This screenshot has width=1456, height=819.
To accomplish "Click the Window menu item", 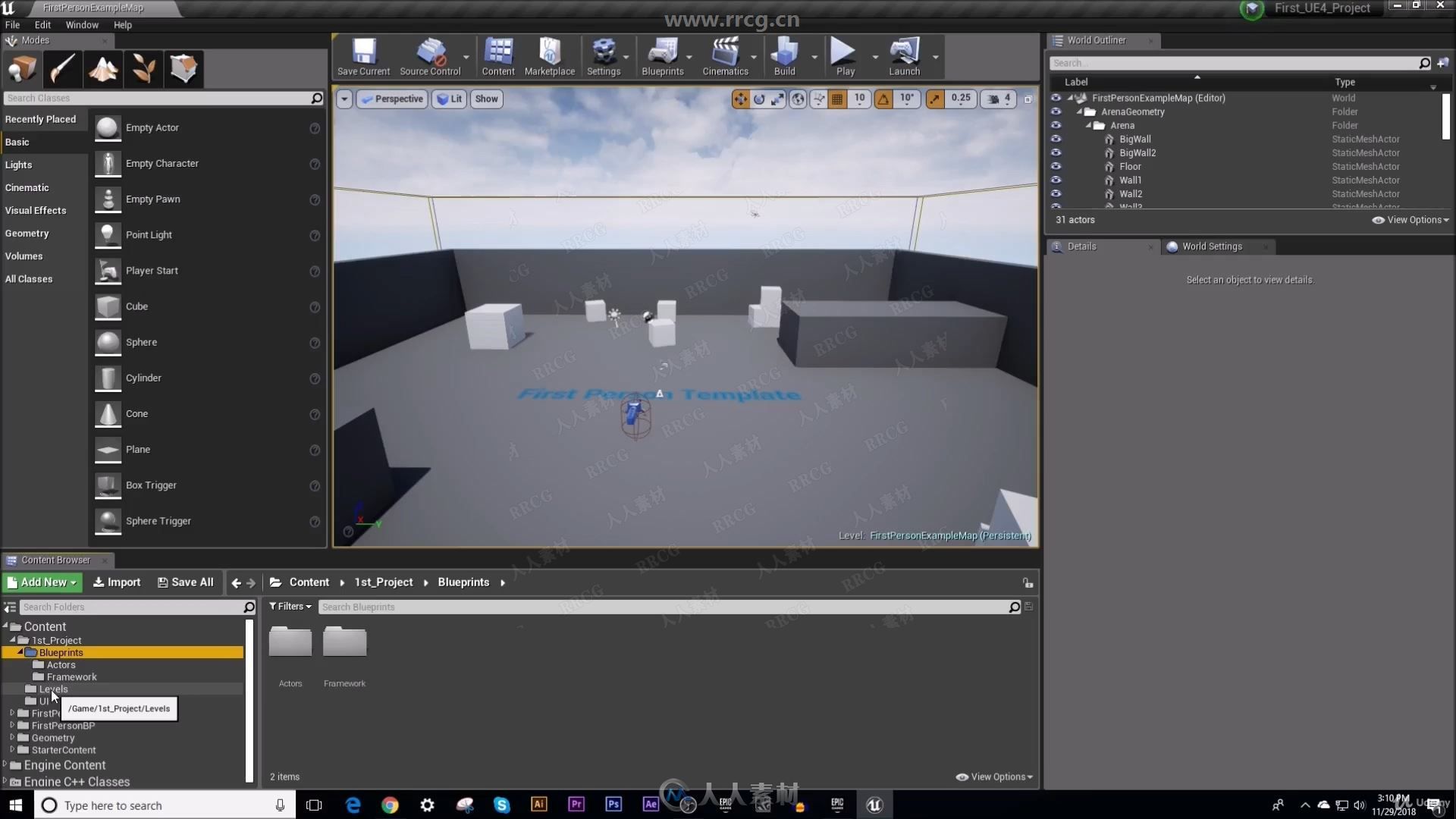I will click(x=81, y=24).
